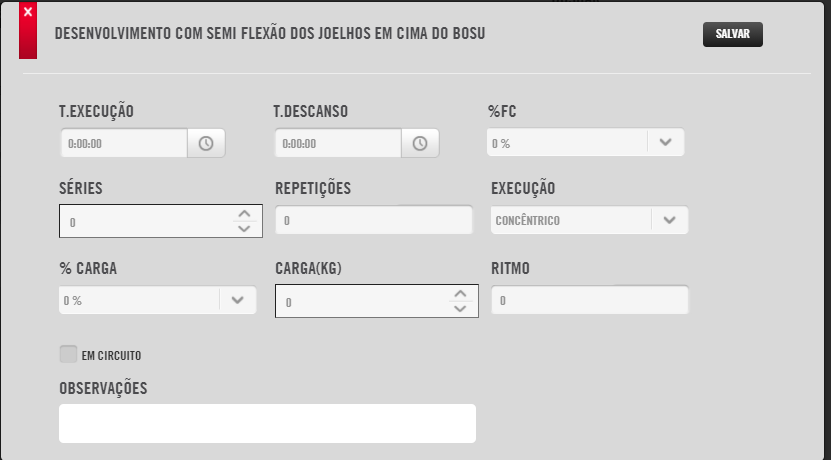Enable the Em Circuito checkbox
Image resolution: width=831 pixels, height=460 pixels.
pyautogui.click(x=68, y=354)
